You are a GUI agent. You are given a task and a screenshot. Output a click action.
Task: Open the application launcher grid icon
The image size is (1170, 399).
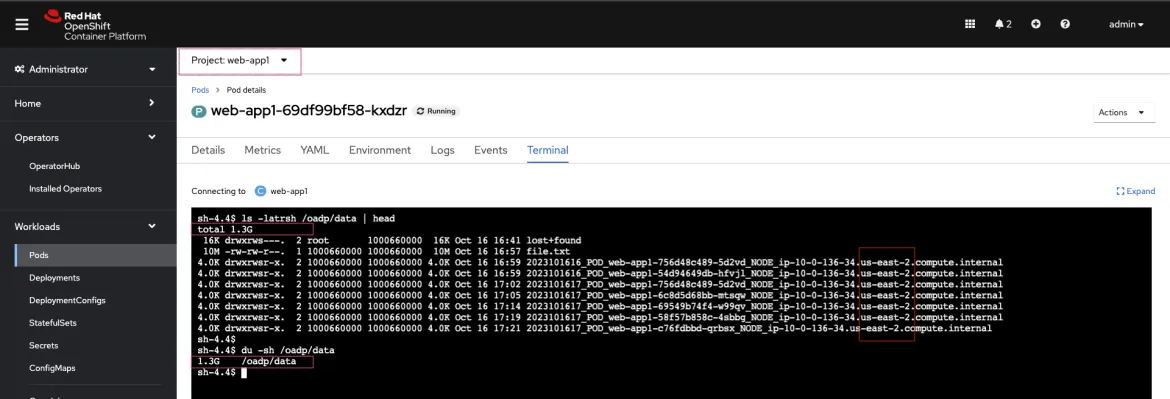(x=970, y=24)
